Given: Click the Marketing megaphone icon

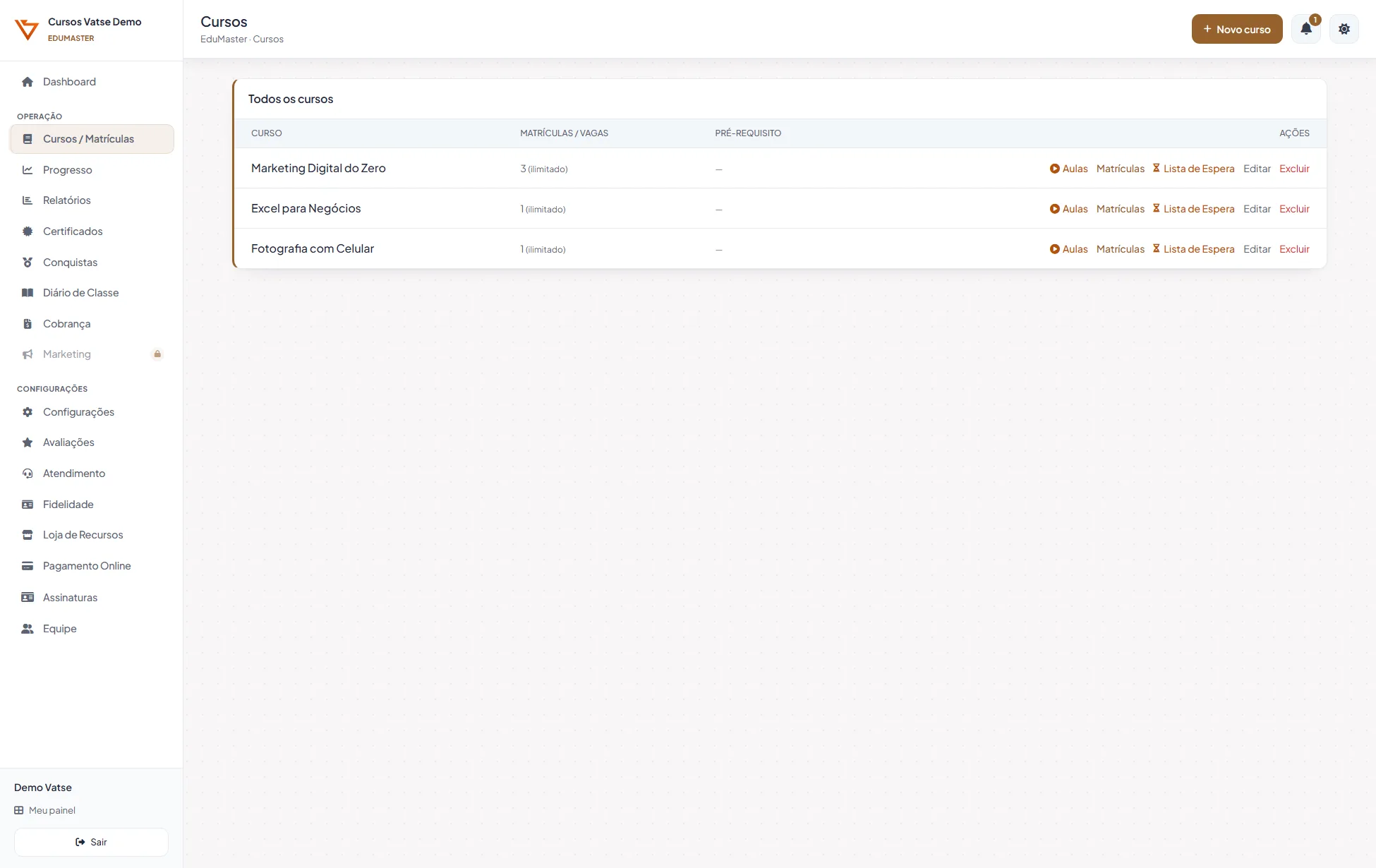Looking at the screenshot, I should (28, 354).
